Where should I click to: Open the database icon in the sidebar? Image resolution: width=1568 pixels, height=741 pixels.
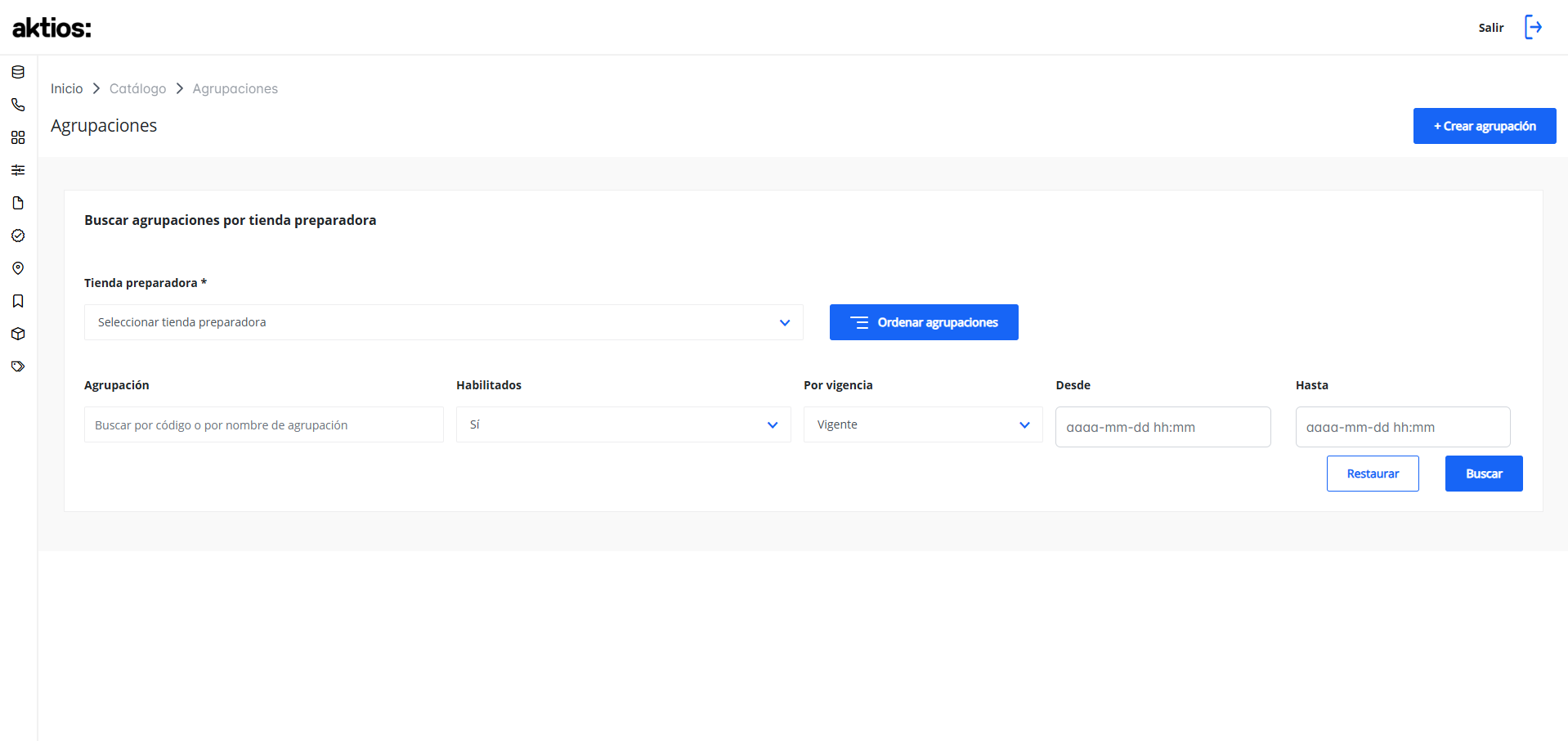click(18, 72)
